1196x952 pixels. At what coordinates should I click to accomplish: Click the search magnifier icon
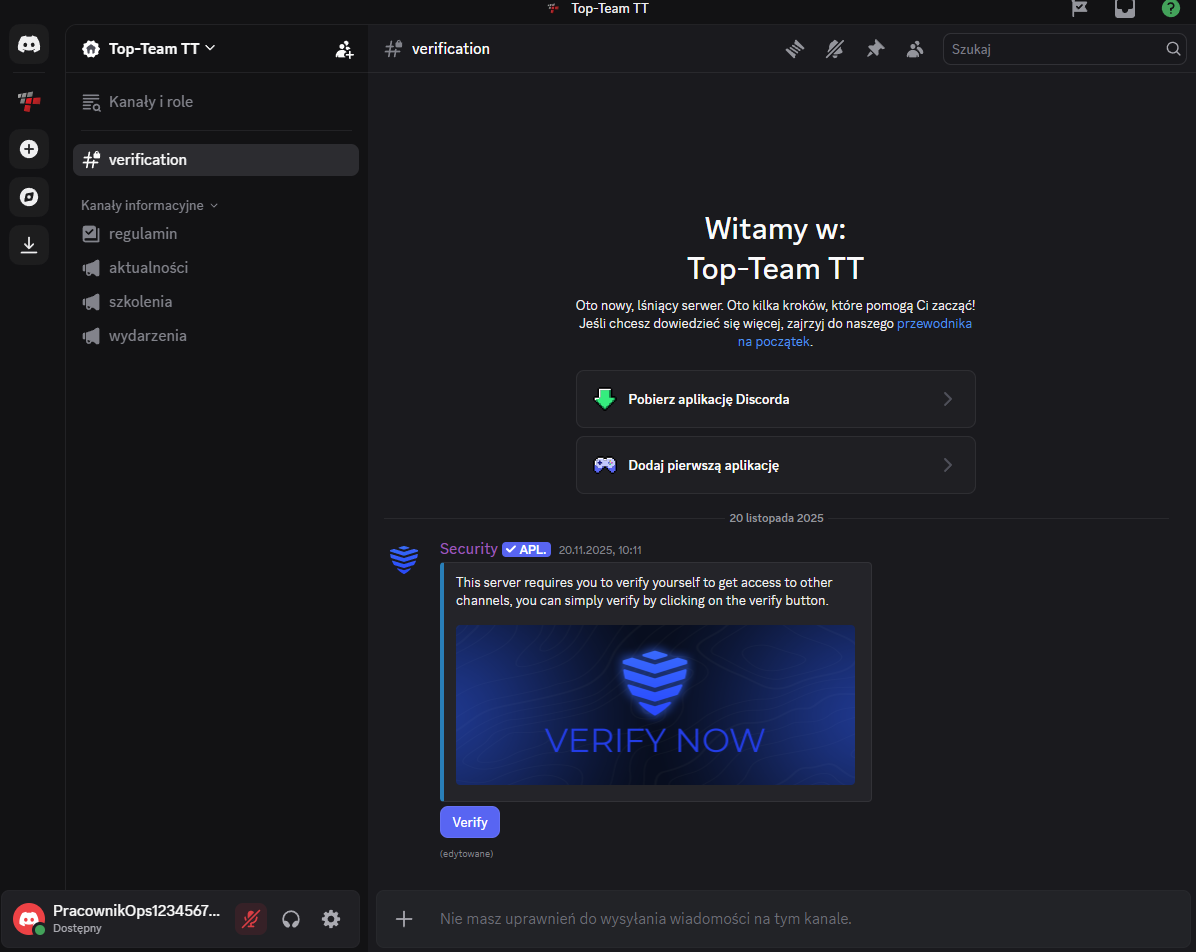click(1173, 49)
